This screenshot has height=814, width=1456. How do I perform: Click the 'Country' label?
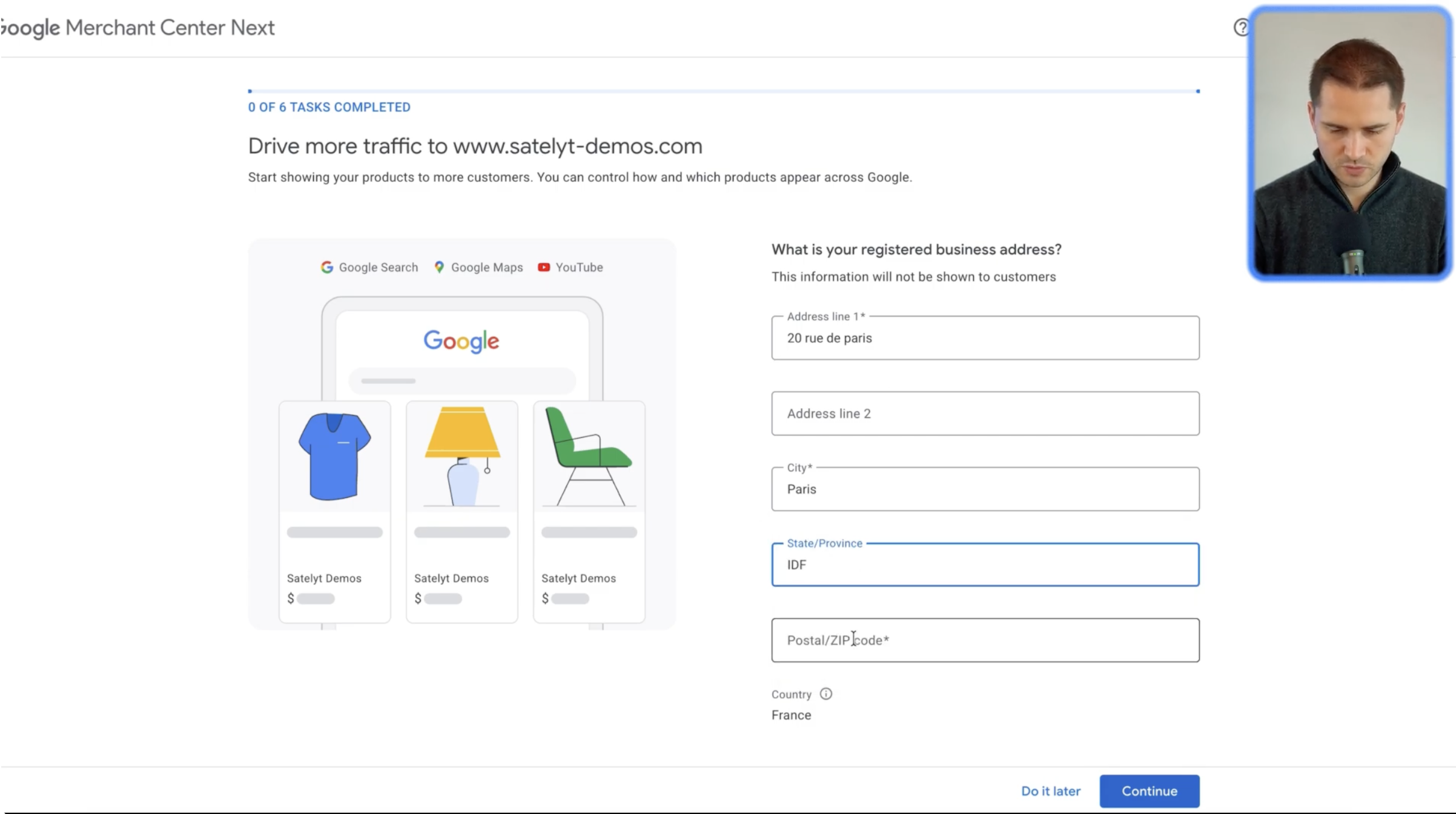pyautogui.click(x=791, y=695)
